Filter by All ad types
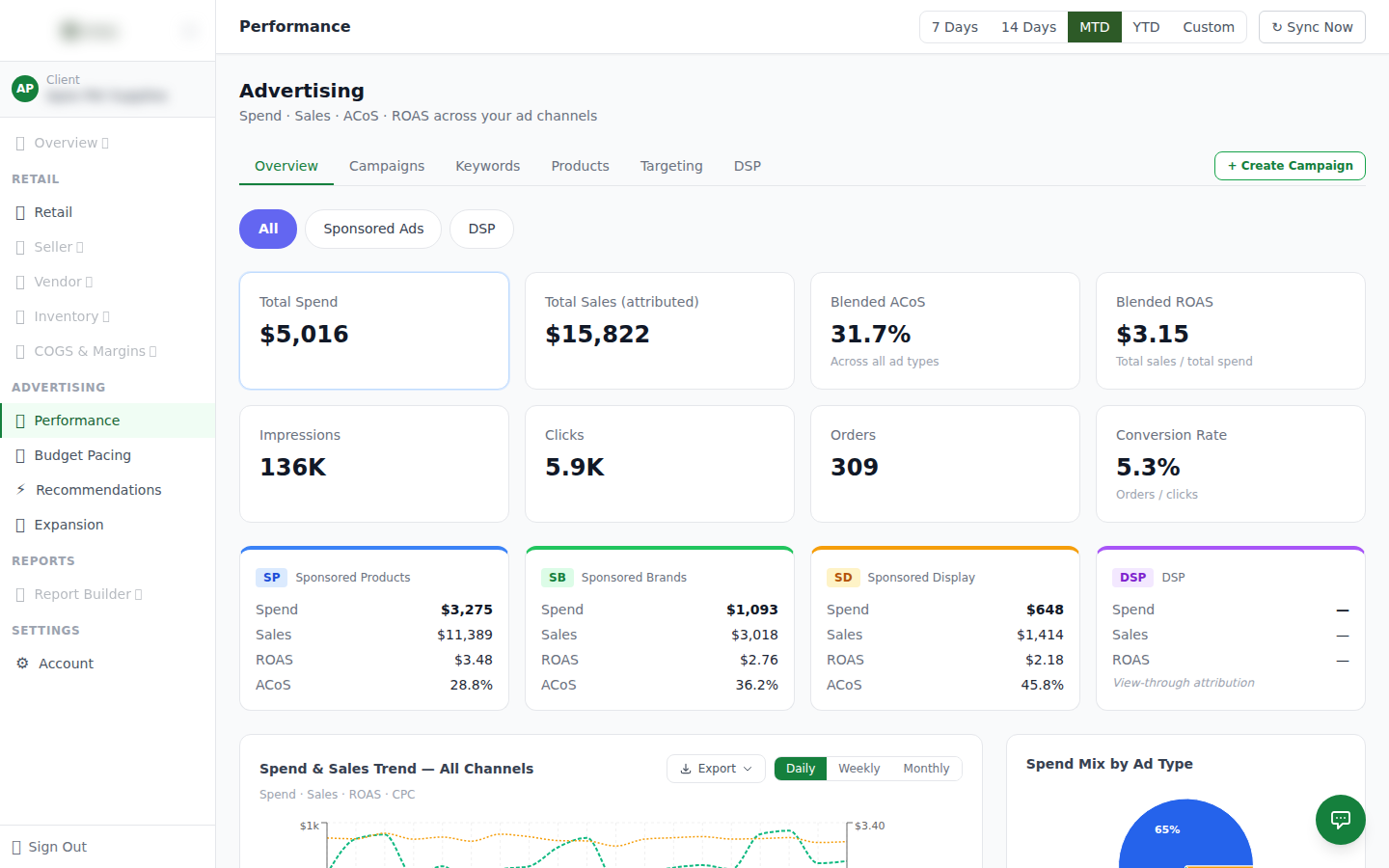The height and width of the screenshot is (868, 1389). tap(268, 229)
